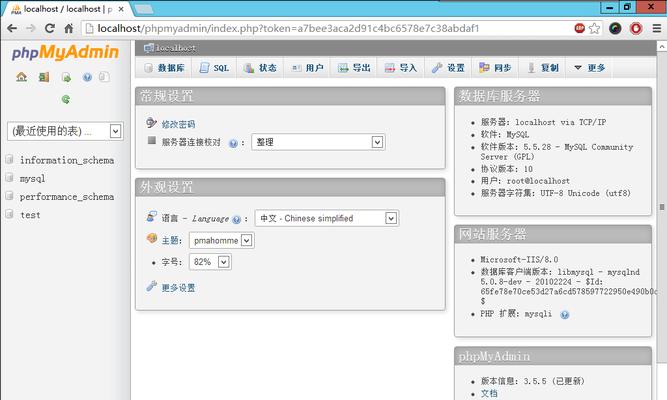Click the 更多设置 link
667x400 pixels.
click(178, 288)
